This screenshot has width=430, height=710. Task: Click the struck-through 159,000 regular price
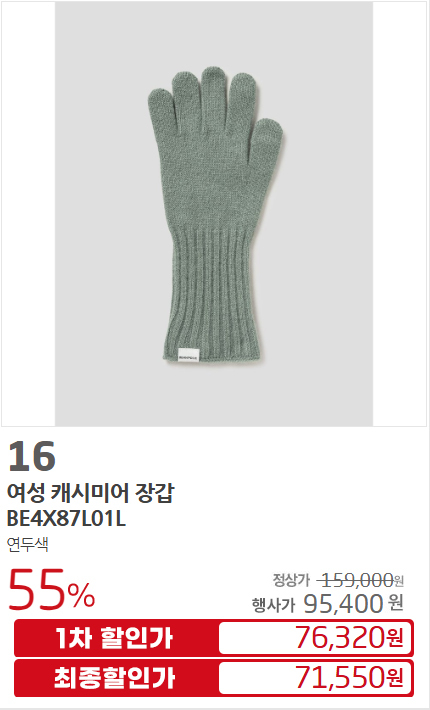tap(357, 580)
